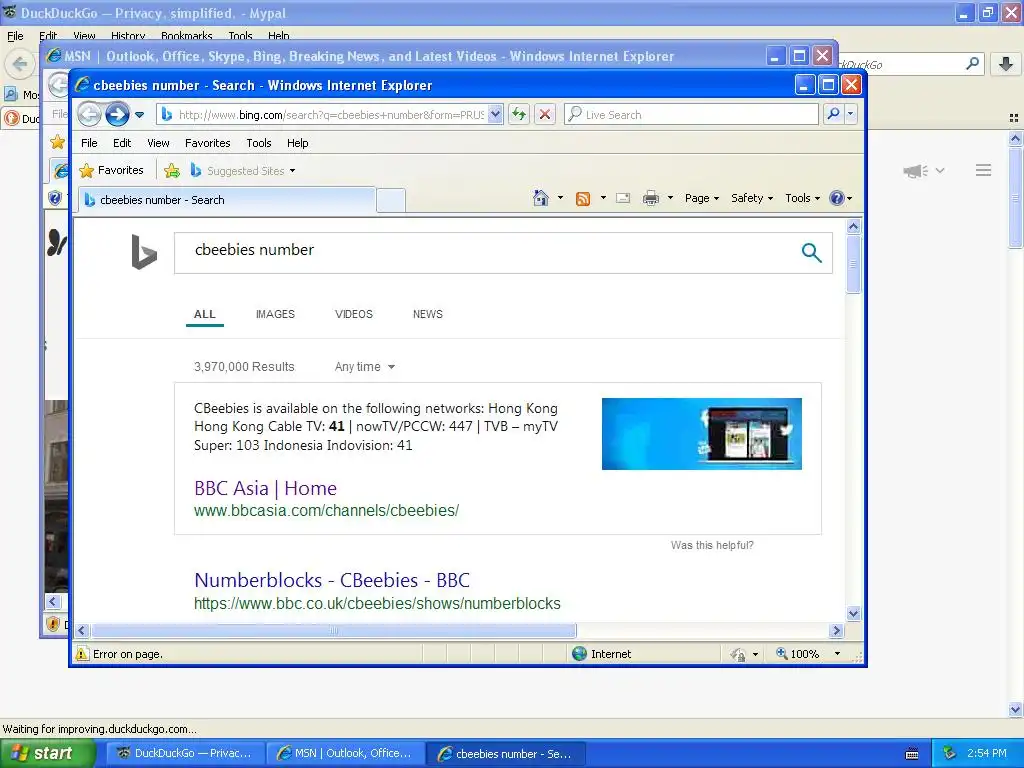
Task: Open the BBC Asia | Home link
Action: coord(265,488)
